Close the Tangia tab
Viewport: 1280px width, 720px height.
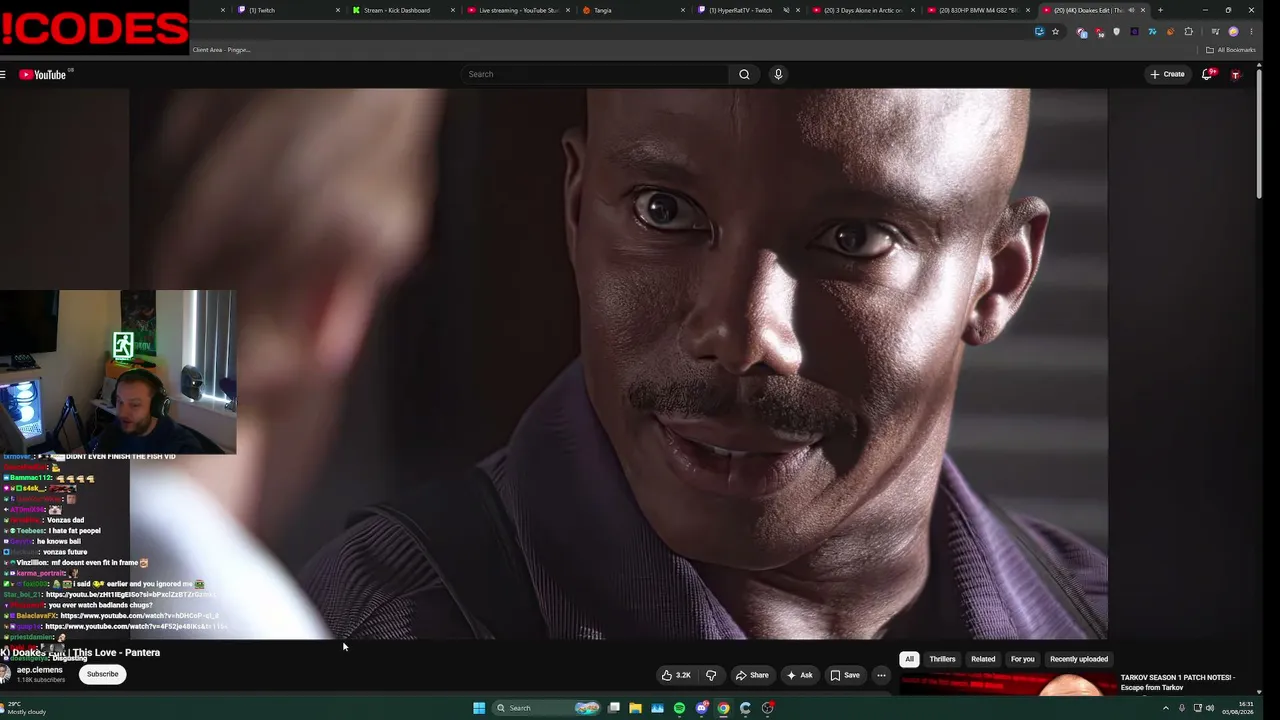pyautogui.click(x=683, y=10)
